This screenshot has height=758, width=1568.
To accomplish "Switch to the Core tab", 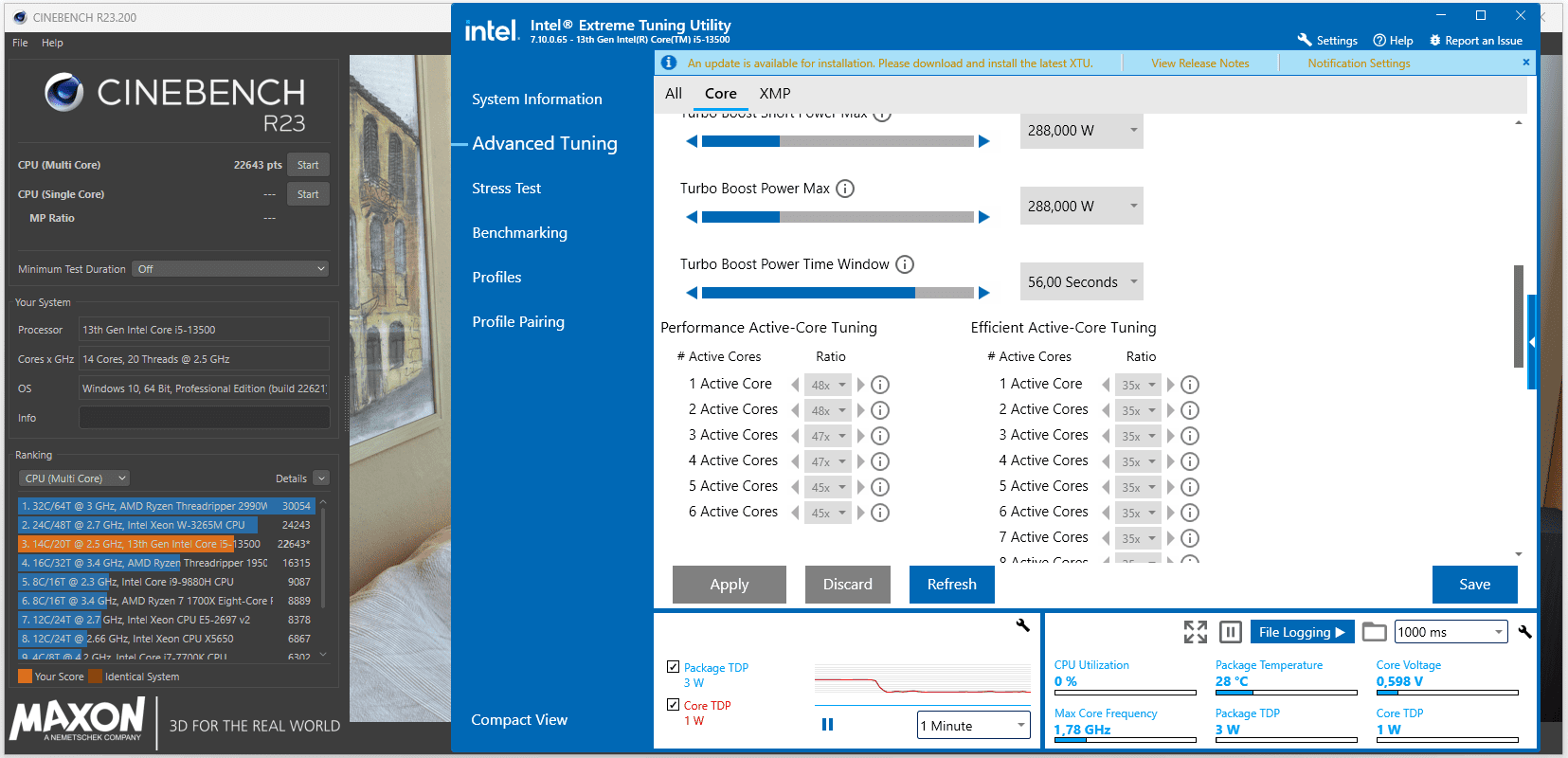I will (x=721, y=93).
